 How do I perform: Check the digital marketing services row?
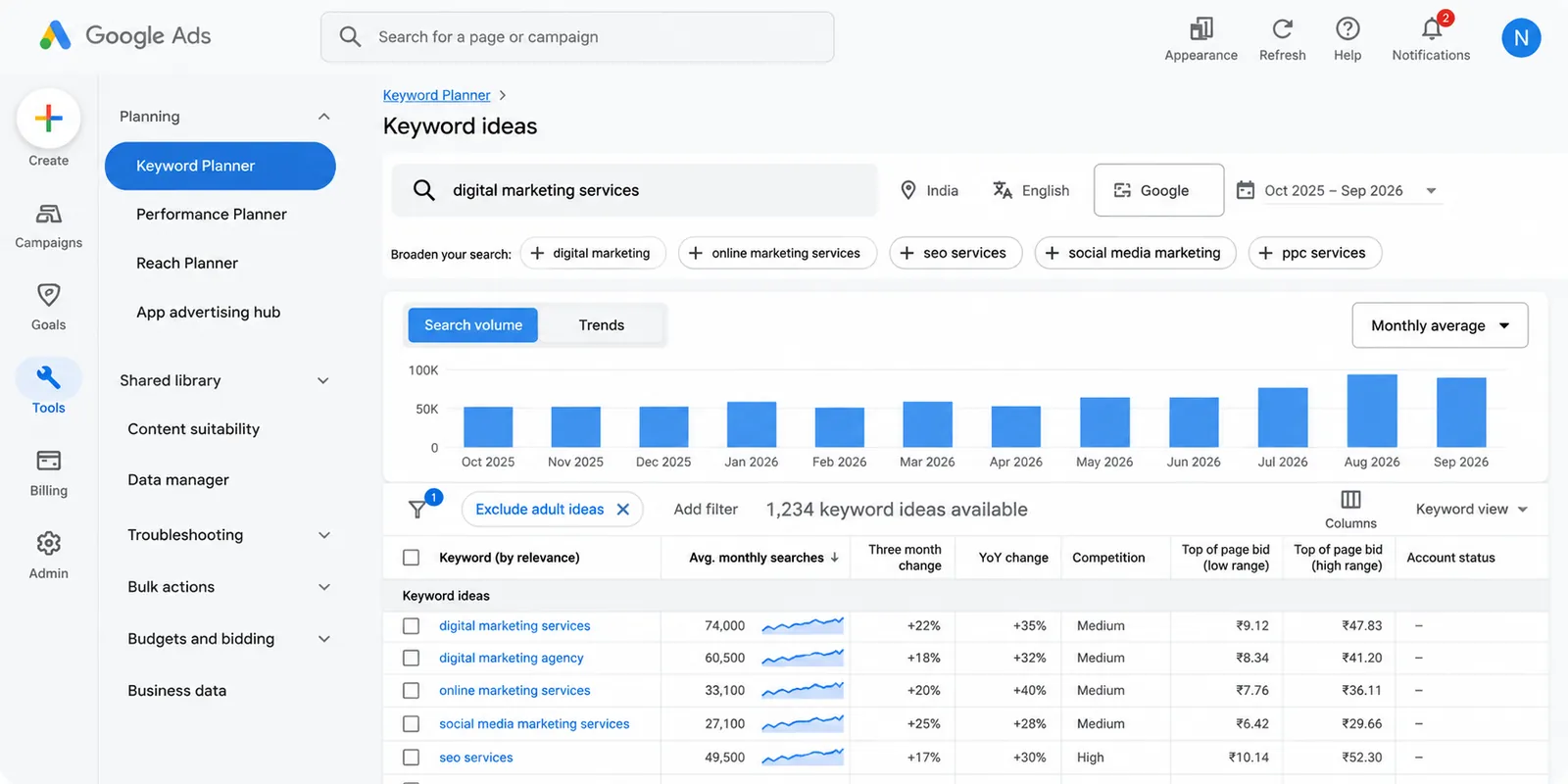click(x=412, y=626)
